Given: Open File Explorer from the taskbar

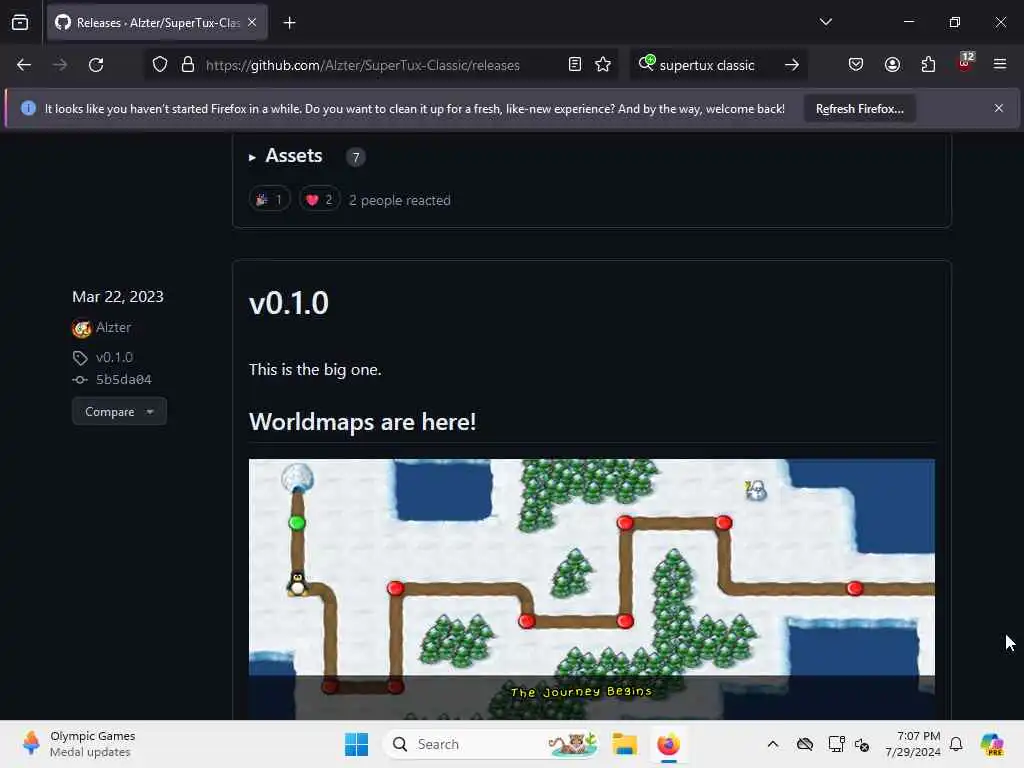Looking at the screenshot, I should (x=624, y=744).
